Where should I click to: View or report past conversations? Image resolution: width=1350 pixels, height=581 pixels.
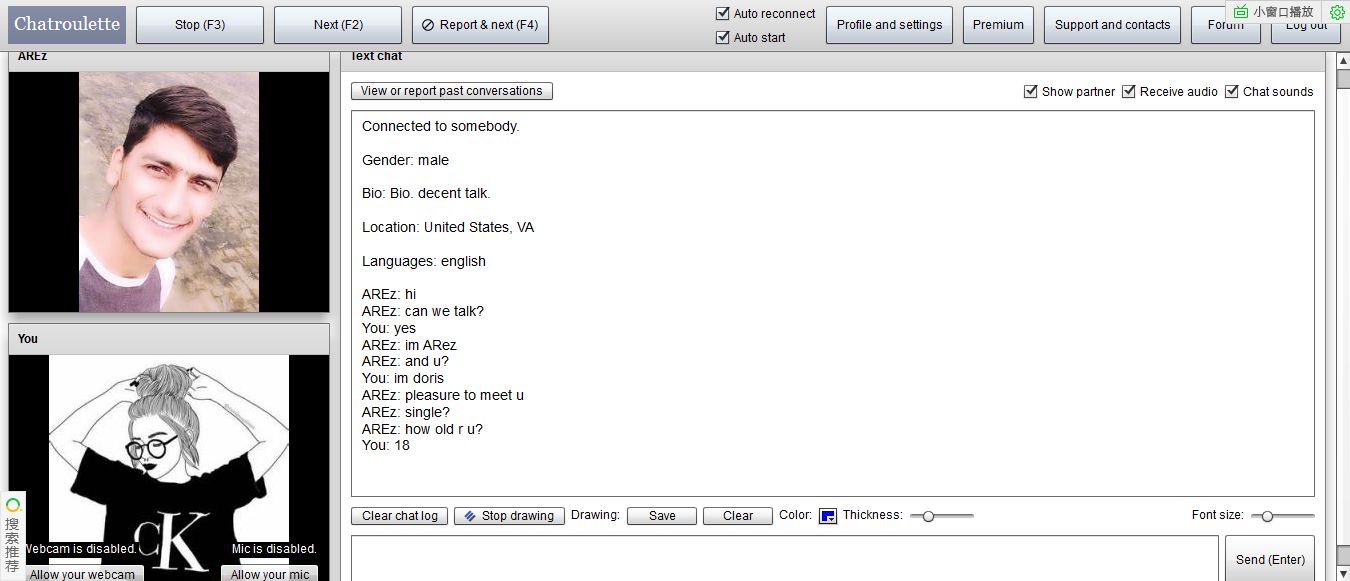(451, 91)
